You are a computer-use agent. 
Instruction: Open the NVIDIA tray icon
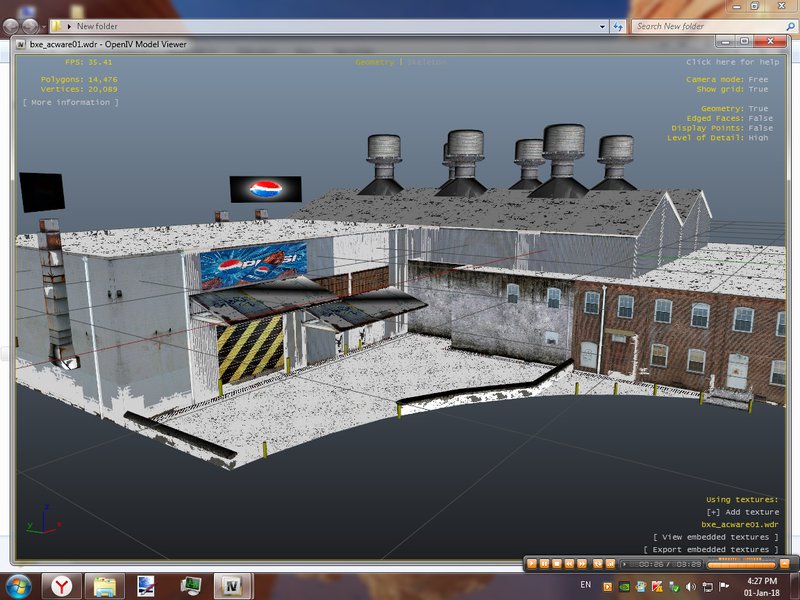pyautogui.click(x=623, y=586)
